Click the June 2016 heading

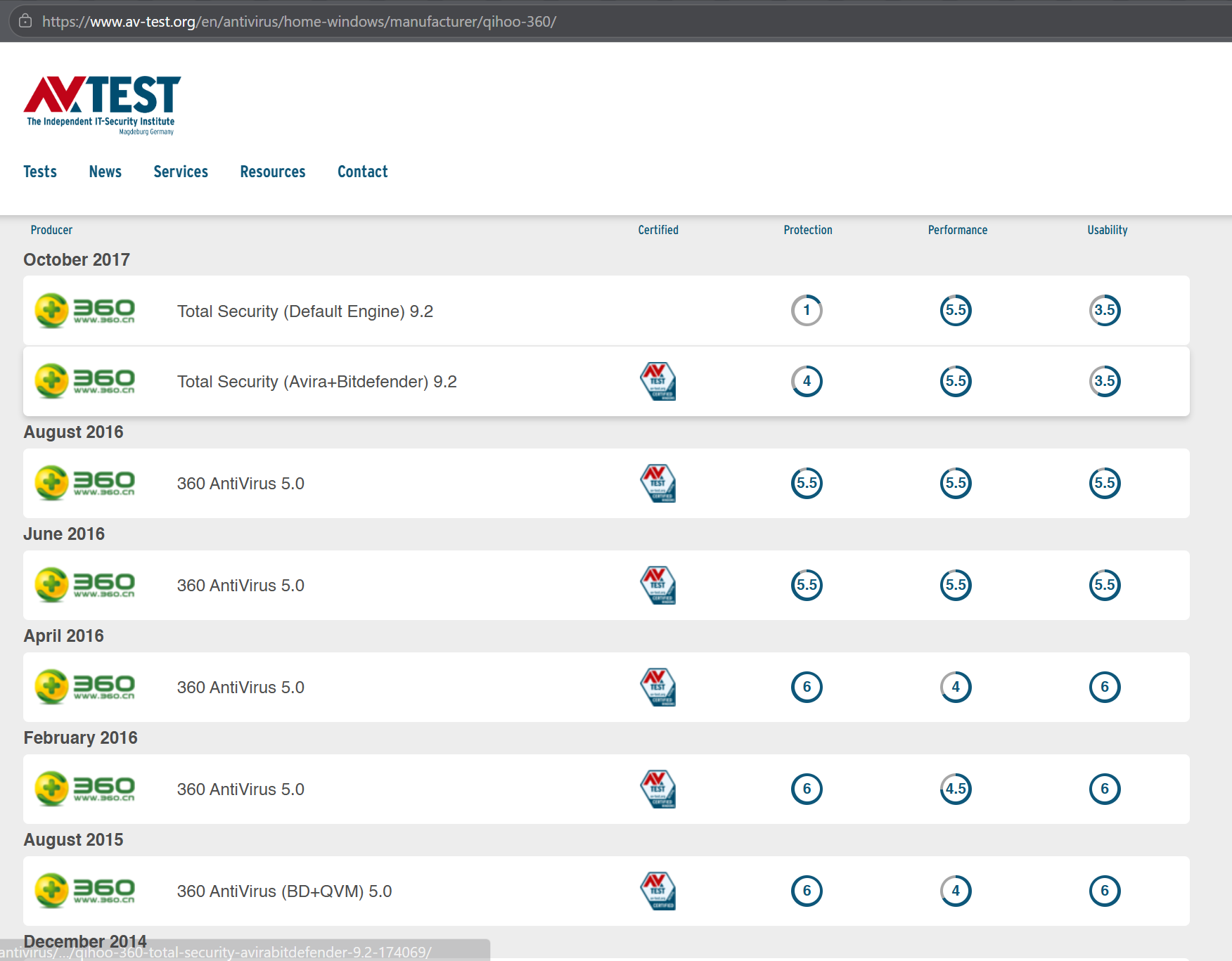(64, 534)
